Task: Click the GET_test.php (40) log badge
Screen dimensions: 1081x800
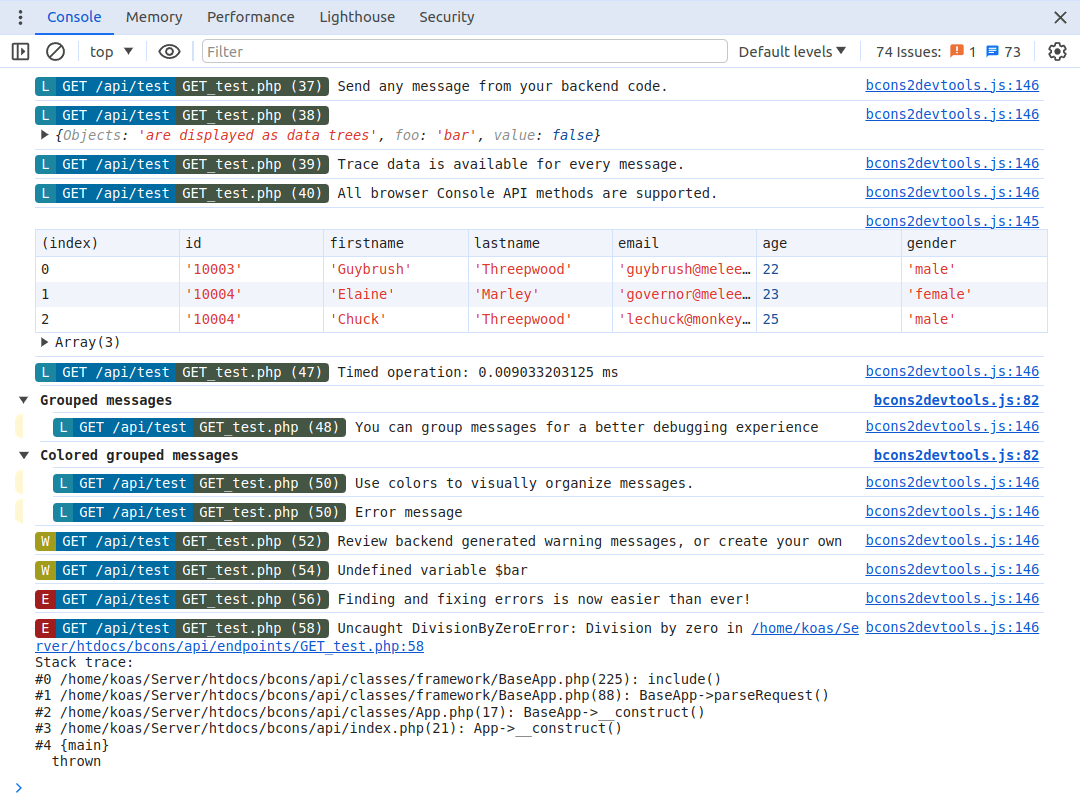Action: tap(252, 193)
